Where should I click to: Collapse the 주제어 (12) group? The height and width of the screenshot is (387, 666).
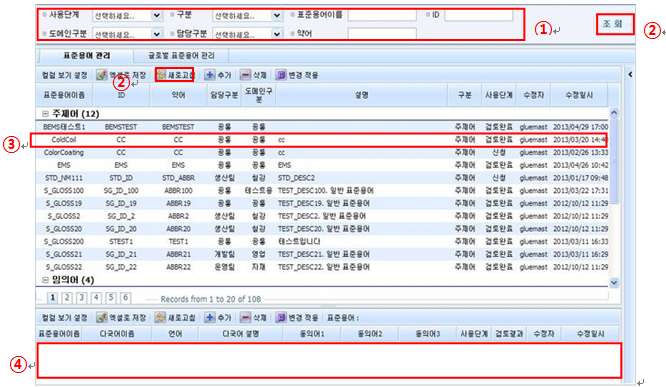click(x=45, y=114)
